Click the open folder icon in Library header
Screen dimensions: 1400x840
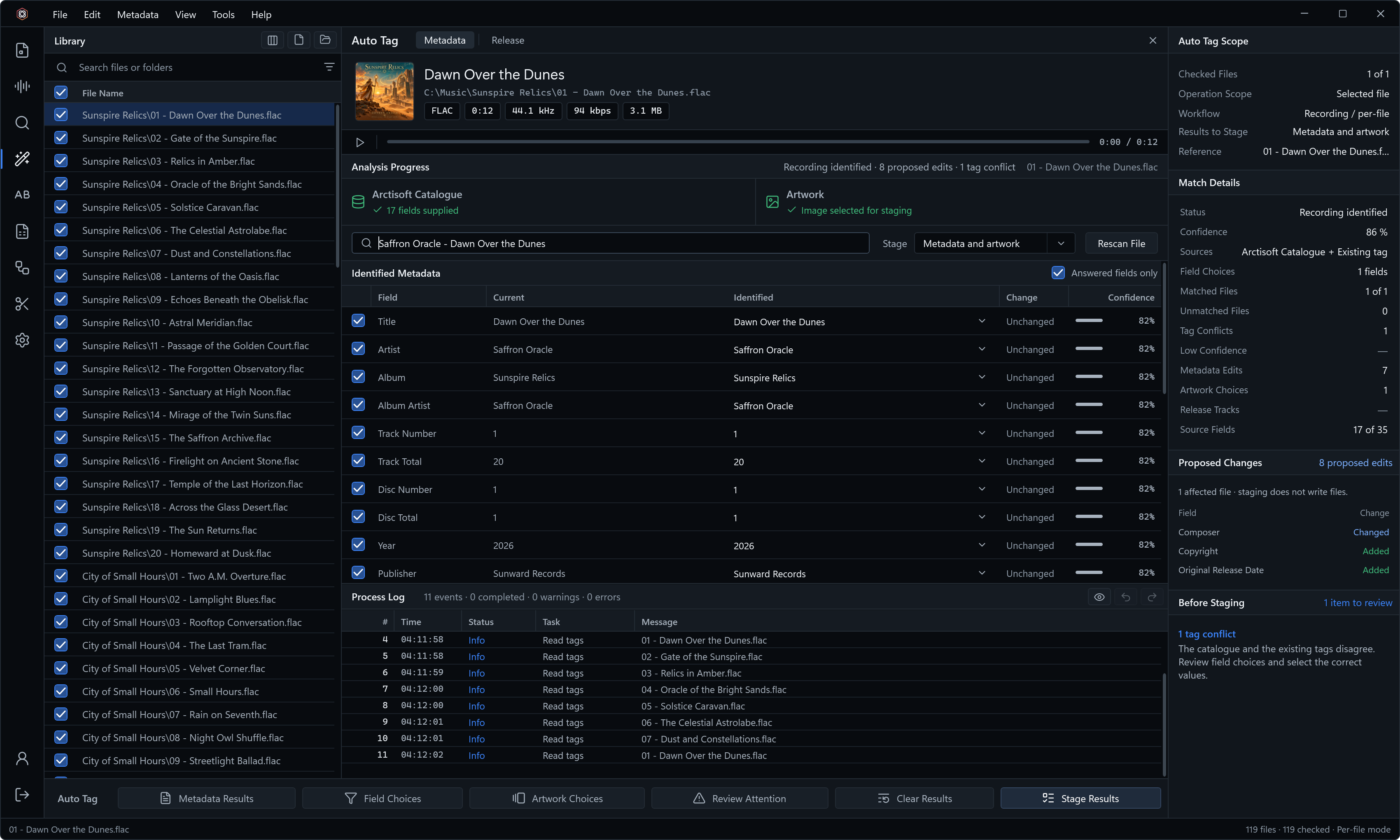(325, 40)
